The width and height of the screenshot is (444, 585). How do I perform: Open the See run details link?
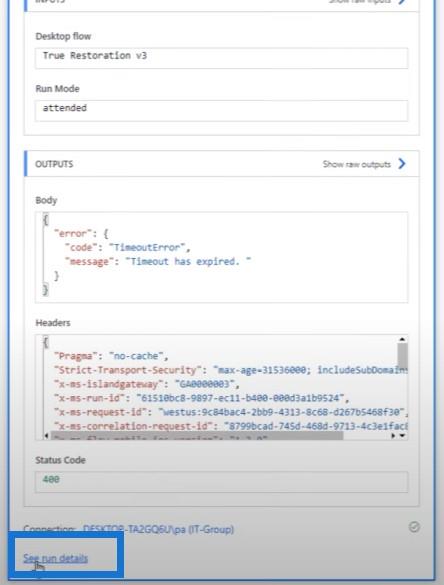(56, 558)
